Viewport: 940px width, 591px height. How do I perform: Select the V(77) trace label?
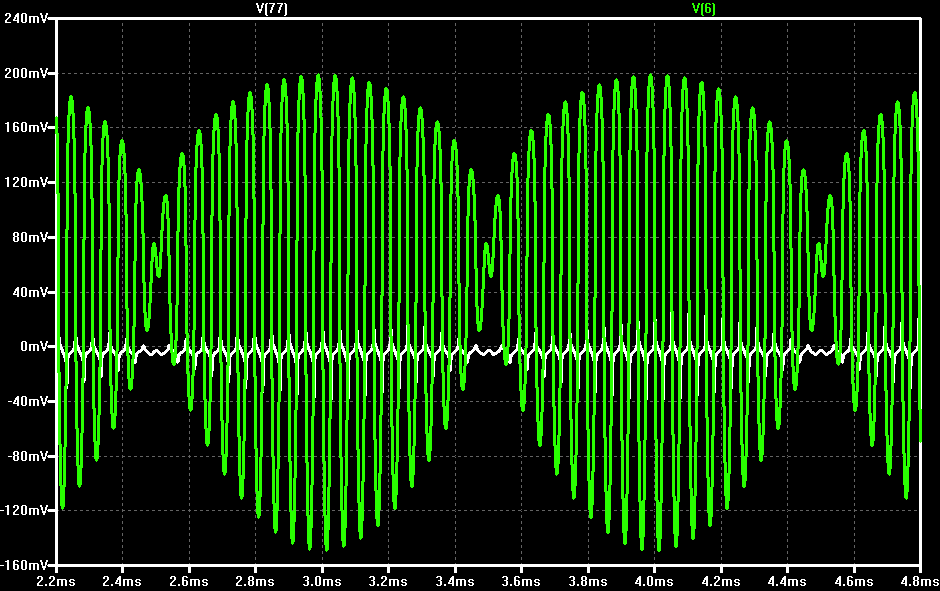(x=272, y=8)
